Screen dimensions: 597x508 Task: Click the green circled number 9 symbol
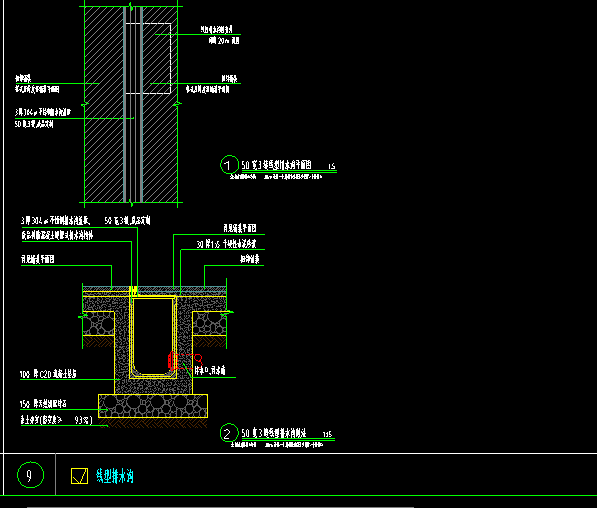pos(30,474)
